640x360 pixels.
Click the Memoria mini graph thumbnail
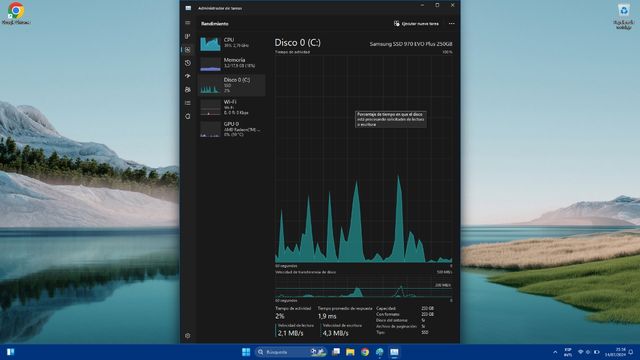coord(210,64)
